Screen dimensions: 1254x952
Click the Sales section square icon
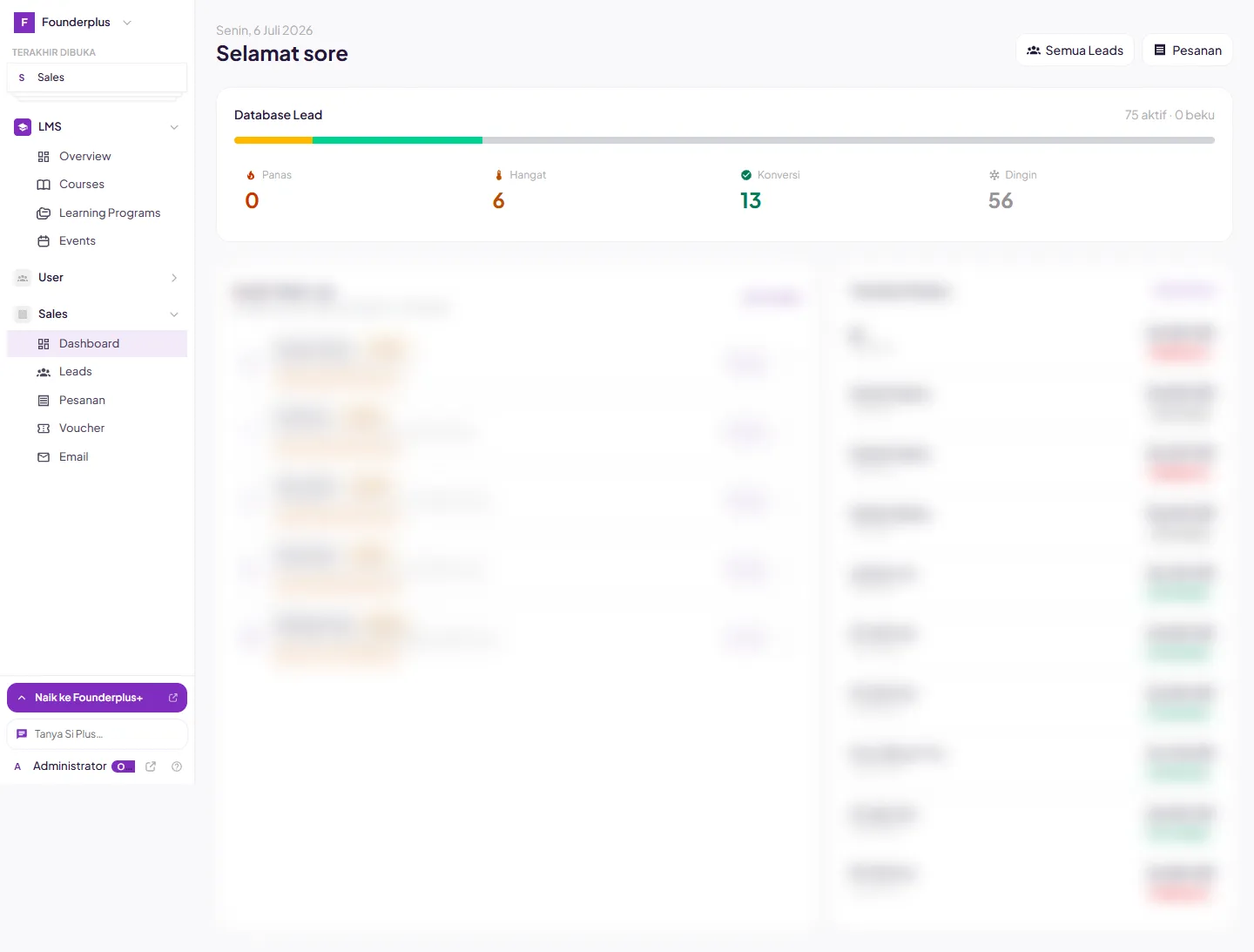[23, 314]
